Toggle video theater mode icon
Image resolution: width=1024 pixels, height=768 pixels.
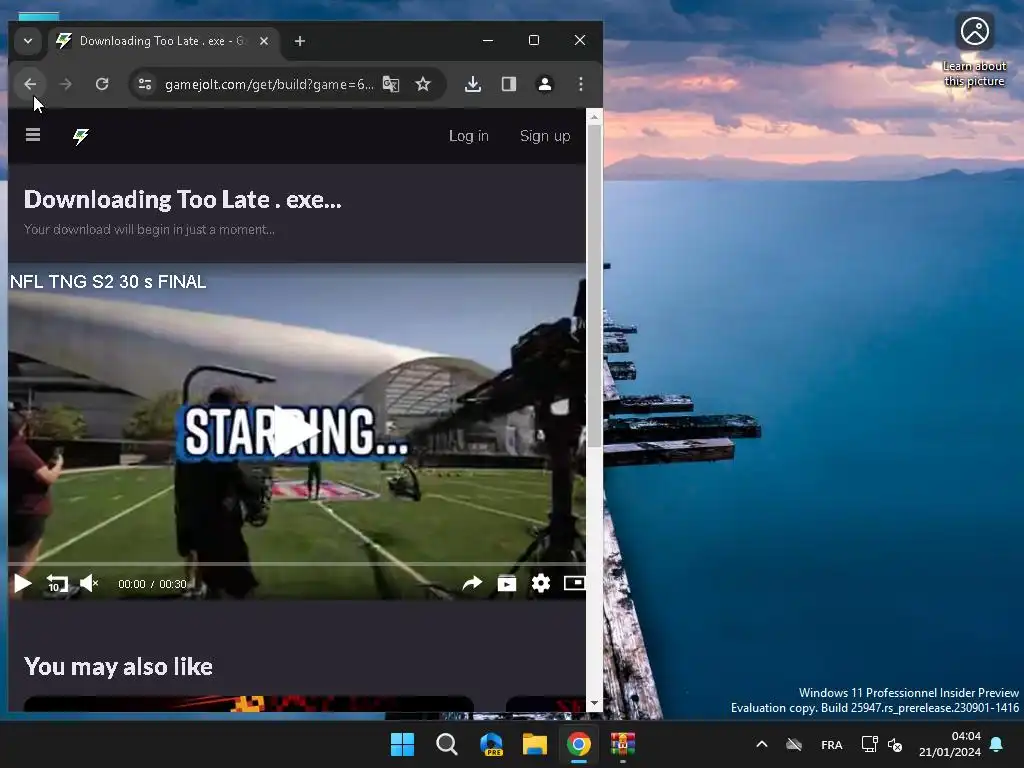point(574,583)
